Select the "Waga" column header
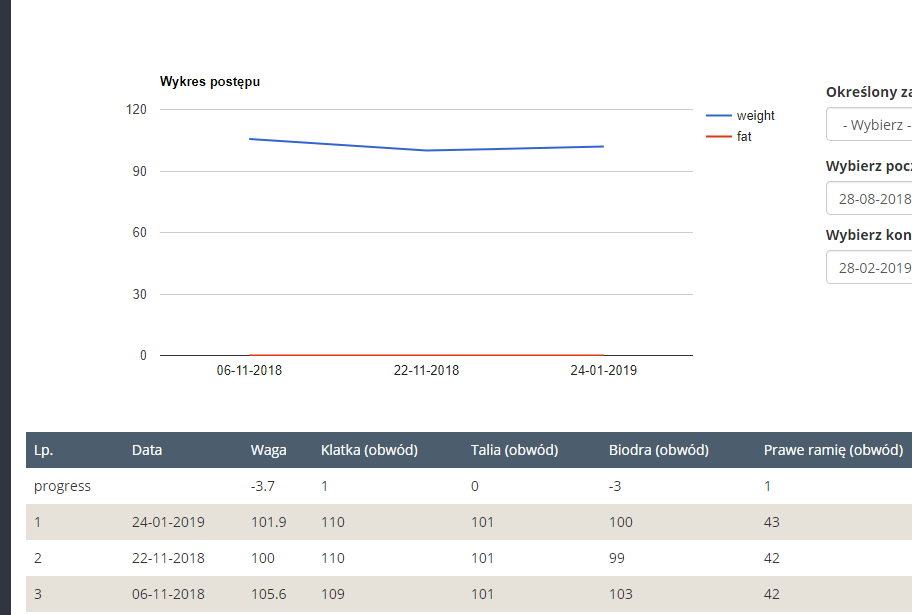 coord(268,450)
